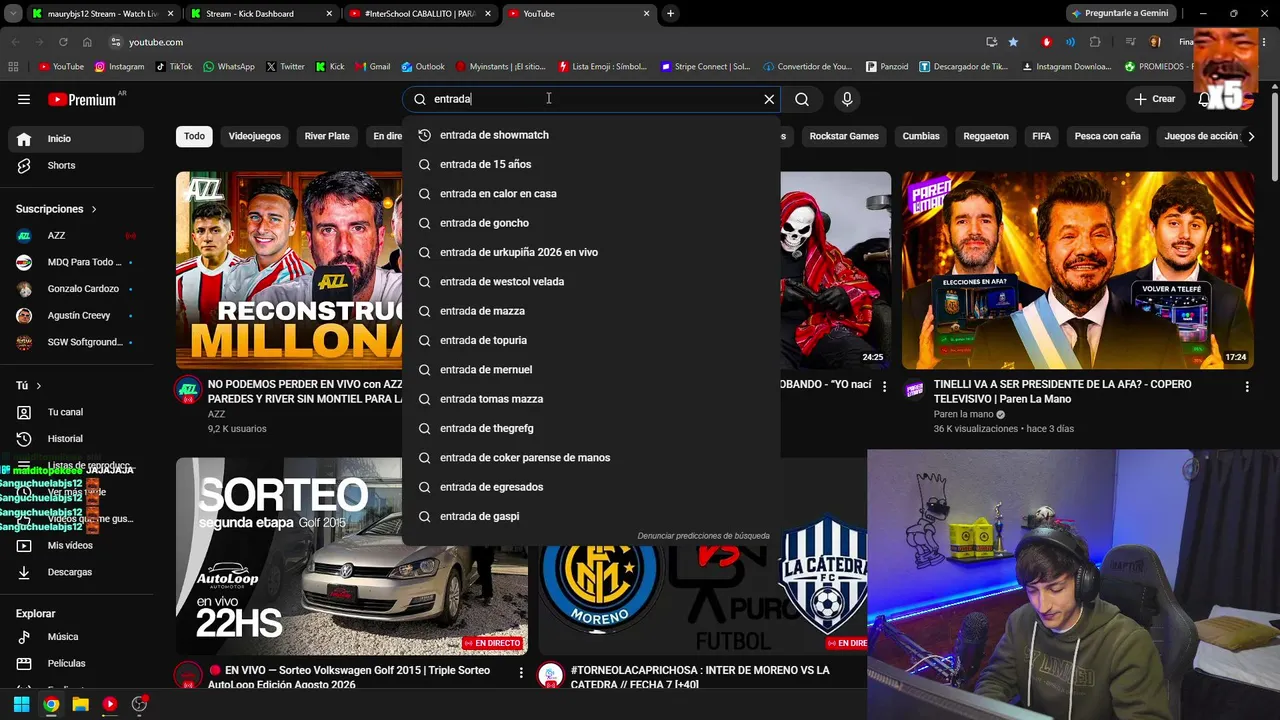Open Tu canal in the sidebar

pos(76,412)
